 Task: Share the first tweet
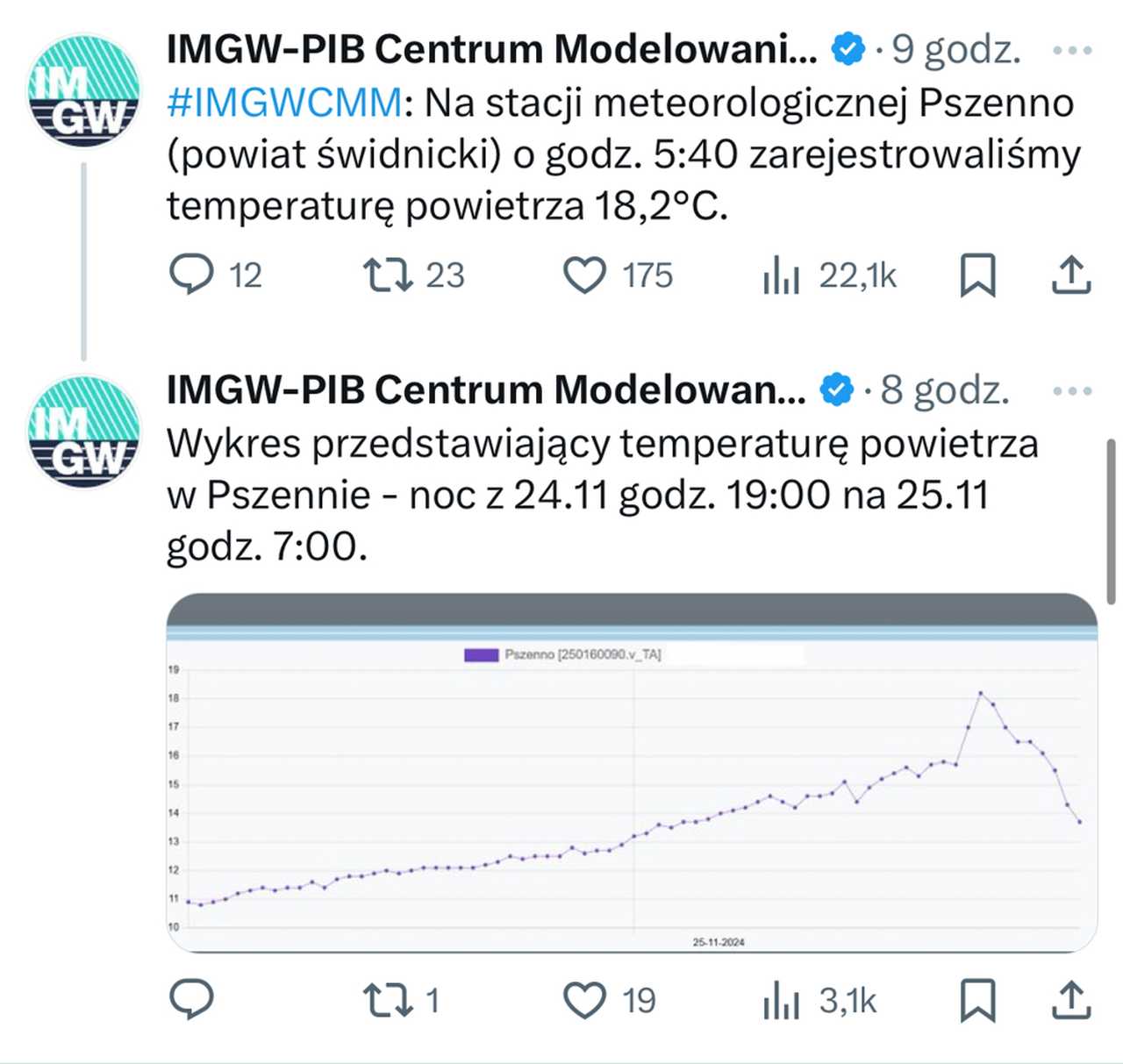[x=1071, y=275]
